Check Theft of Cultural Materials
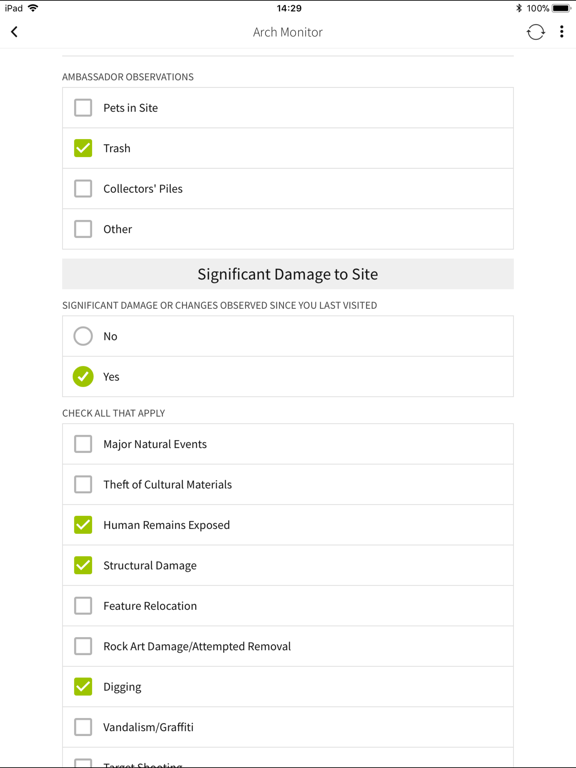Viewport: 576px width, 768px height. pos(83,484)
